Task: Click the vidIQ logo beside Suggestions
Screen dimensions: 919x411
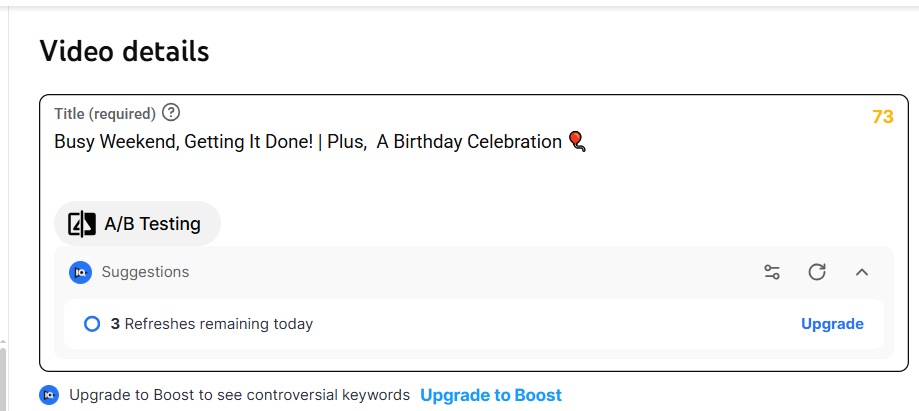Action: [80, 272]
